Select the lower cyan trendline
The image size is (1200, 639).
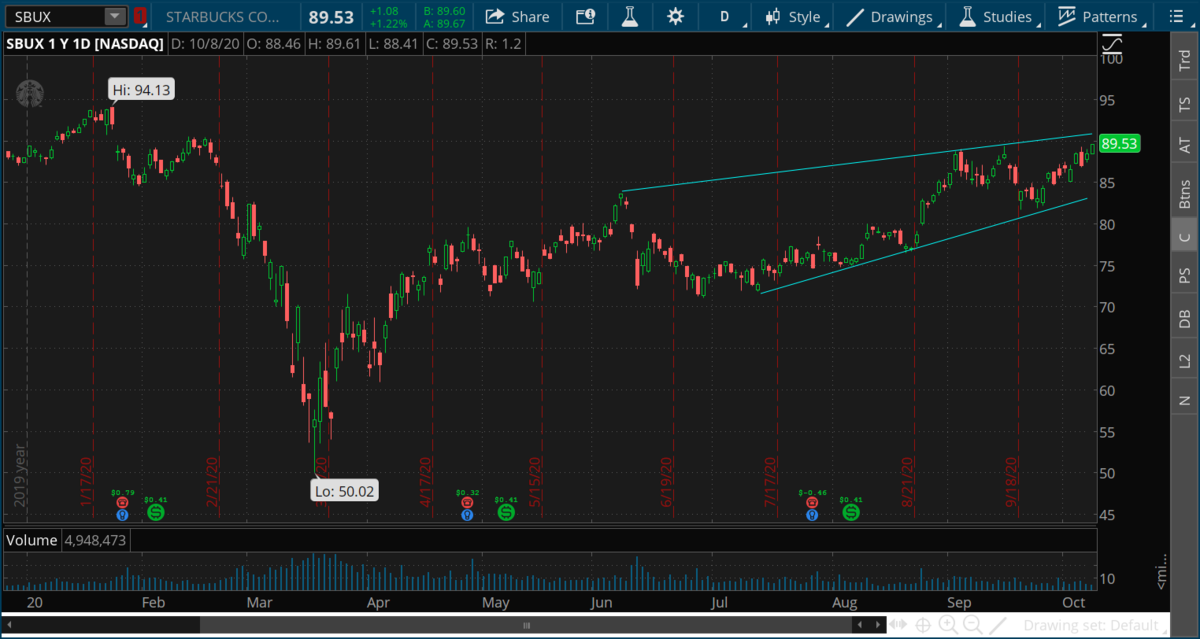point(925,245)
